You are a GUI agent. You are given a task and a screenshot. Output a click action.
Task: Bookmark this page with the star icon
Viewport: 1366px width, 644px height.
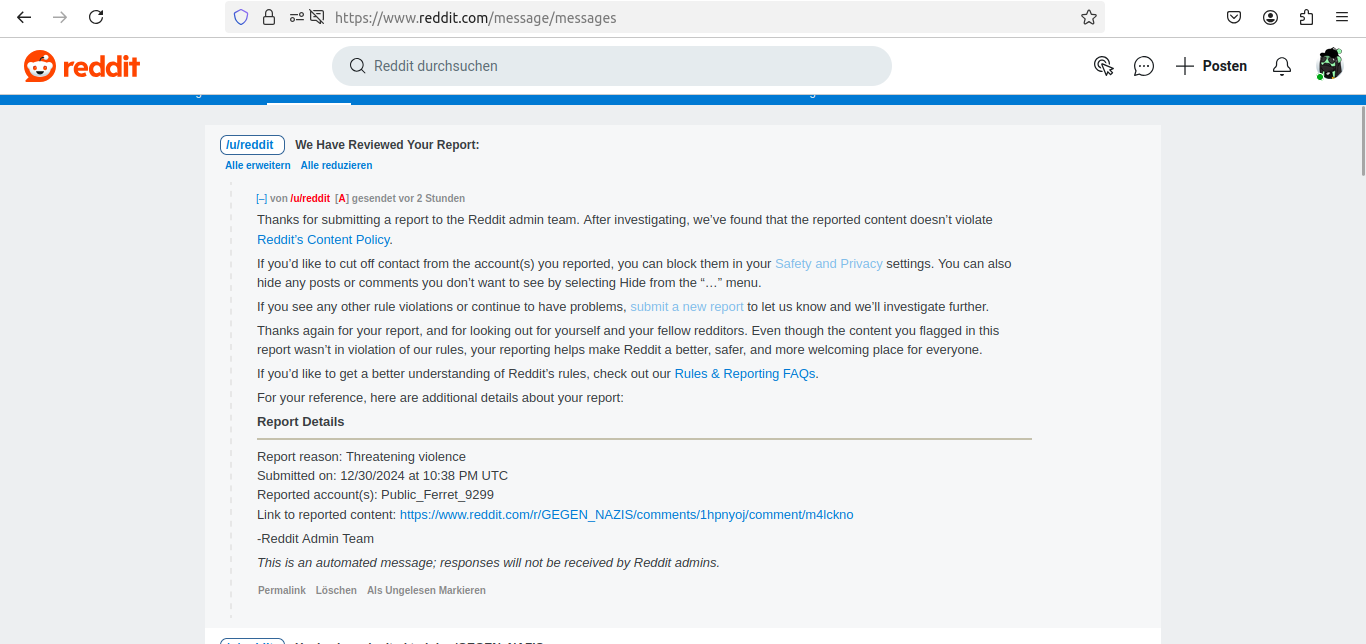1089,17
